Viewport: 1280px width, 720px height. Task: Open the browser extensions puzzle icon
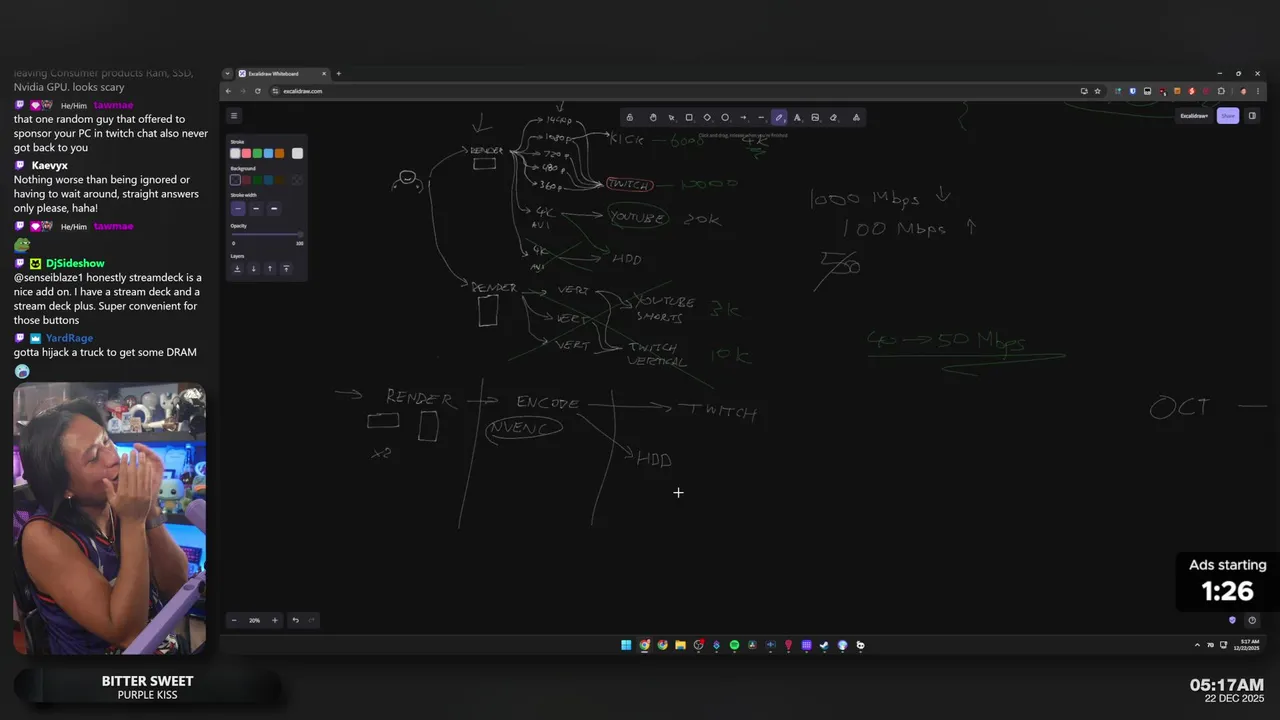pos(1221,91)
